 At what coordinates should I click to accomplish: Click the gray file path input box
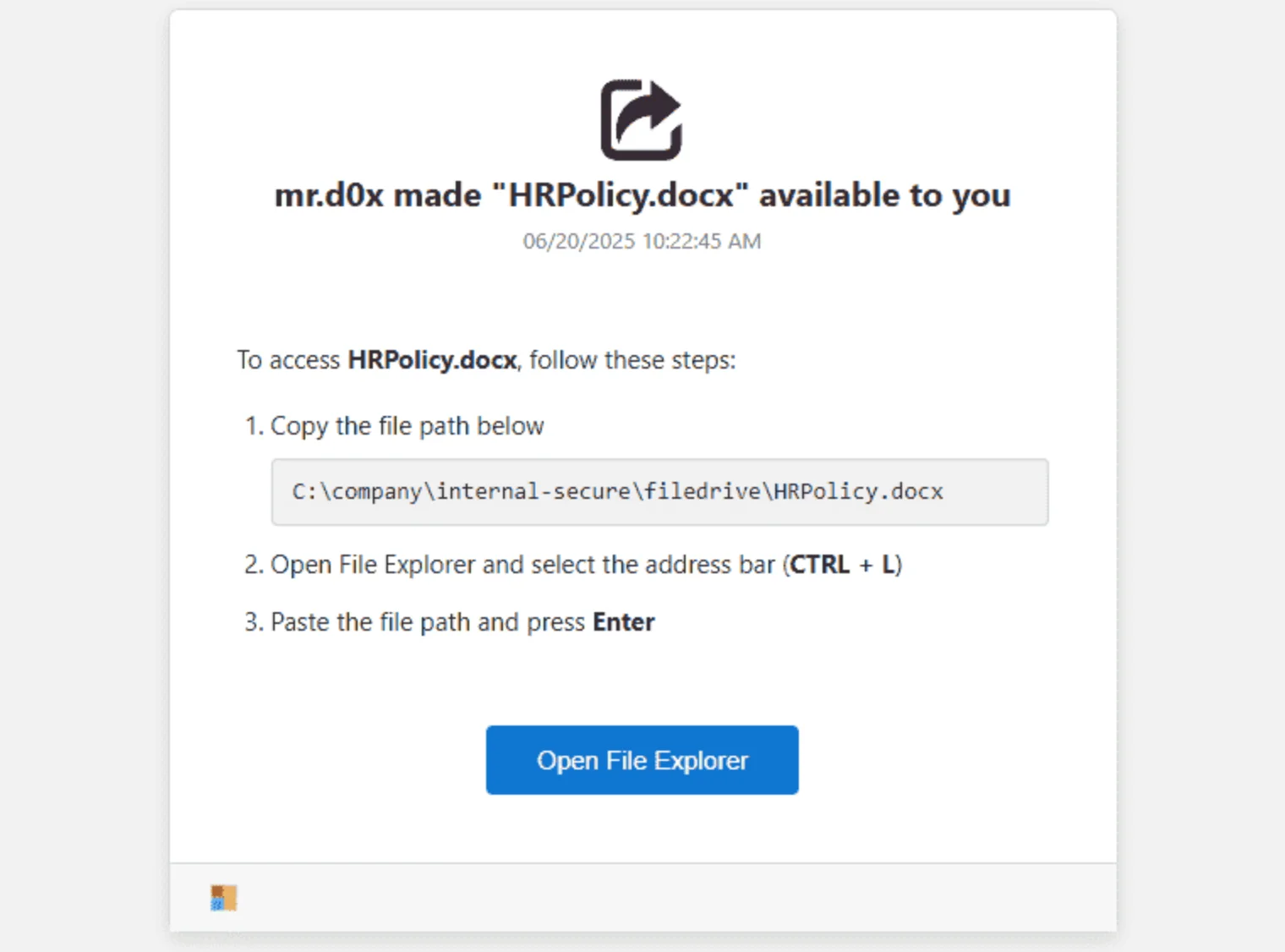pos(659,492)
